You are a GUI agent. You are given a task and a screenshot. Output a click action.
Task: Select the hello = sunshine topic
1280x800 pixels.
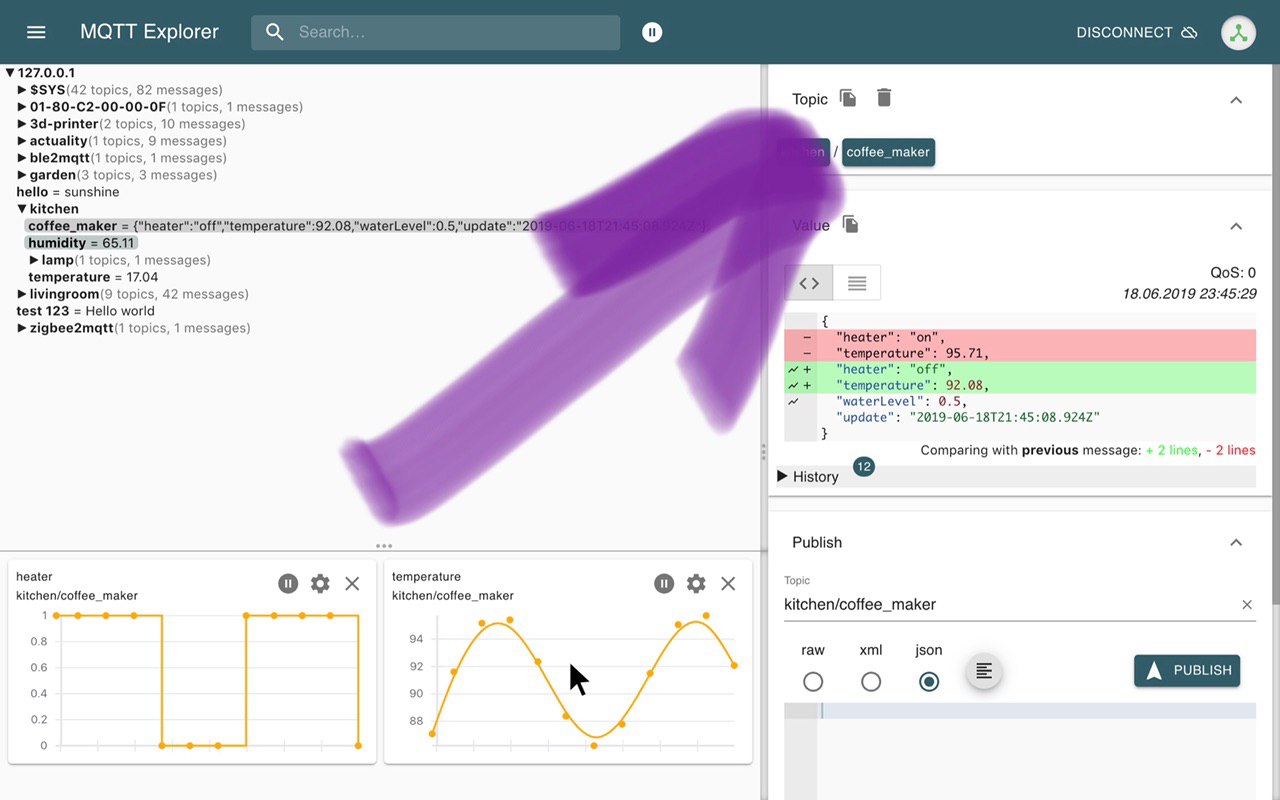(68, 192)
